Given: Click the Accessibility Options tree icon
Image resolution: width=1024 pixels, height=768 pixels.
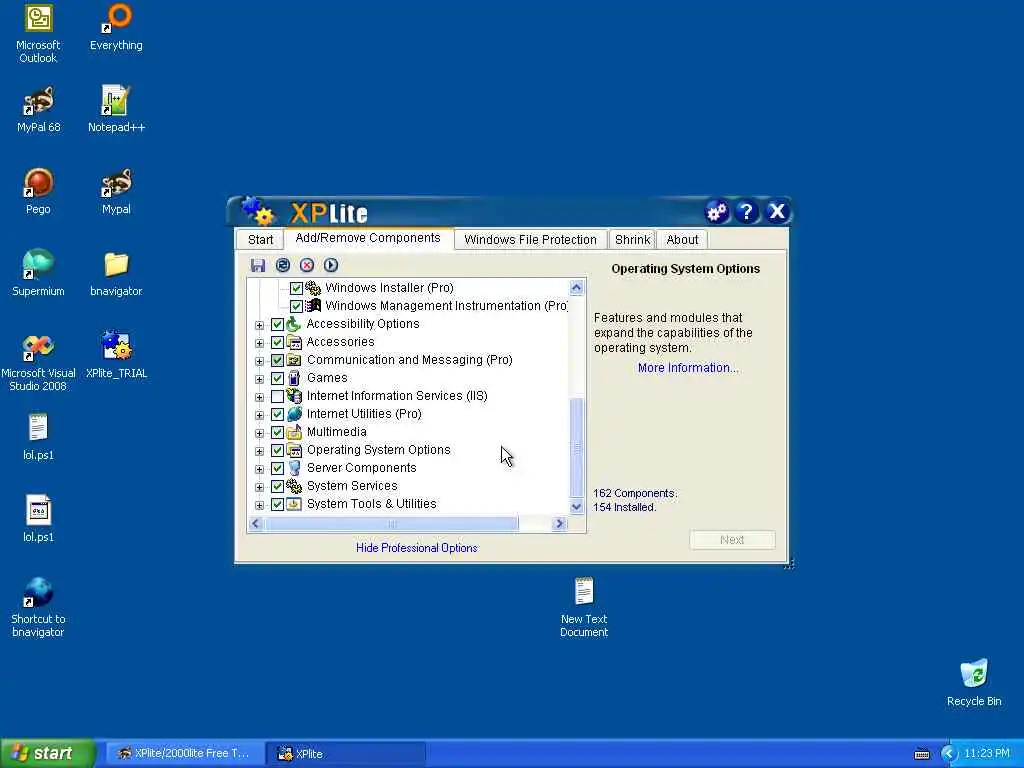Looking at the screenshot, I should pyautogui.click(x=294, y=324).
